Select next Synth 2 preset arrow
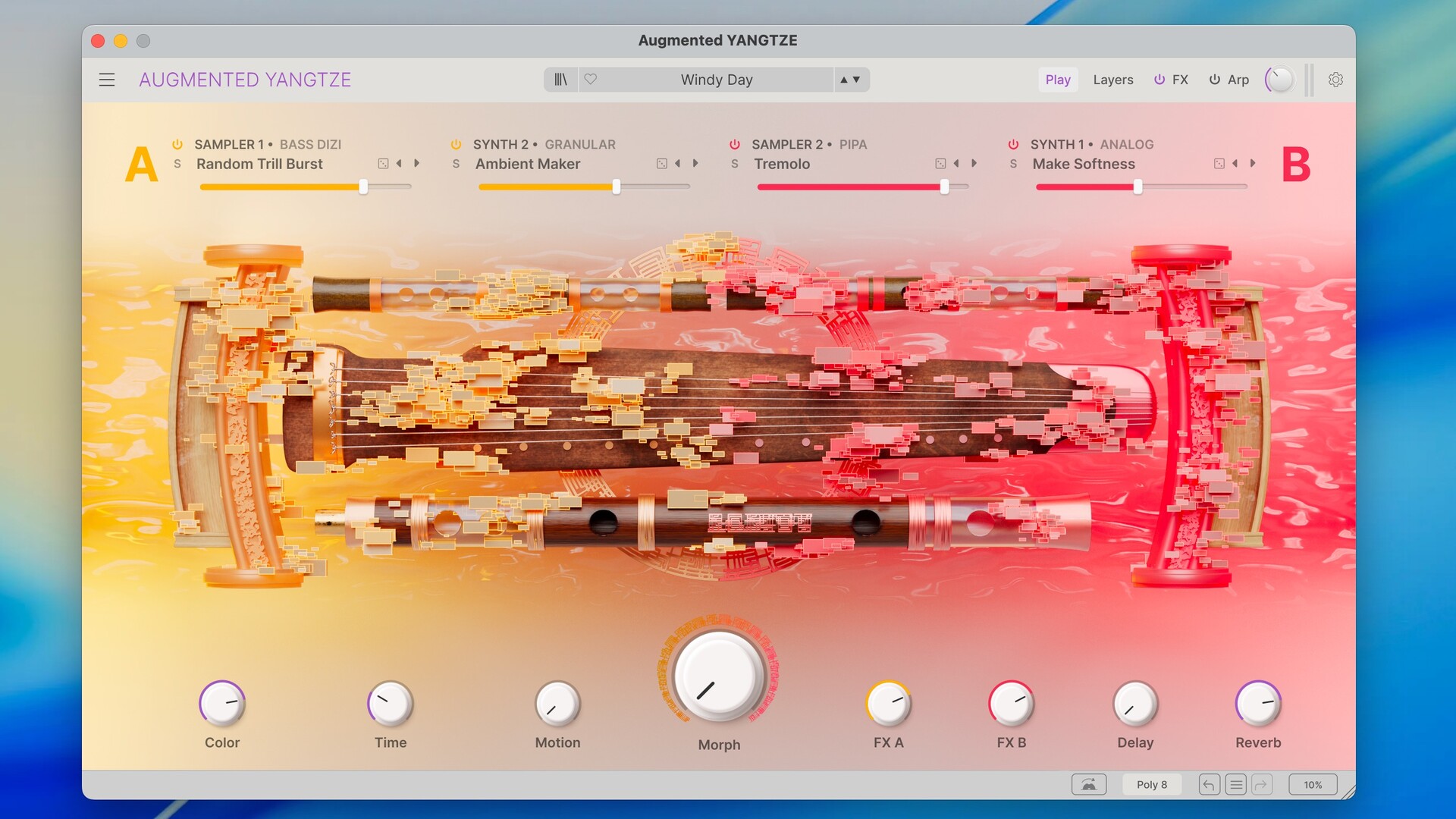Screen dimensions: 1456x819 tap(695, 163)
